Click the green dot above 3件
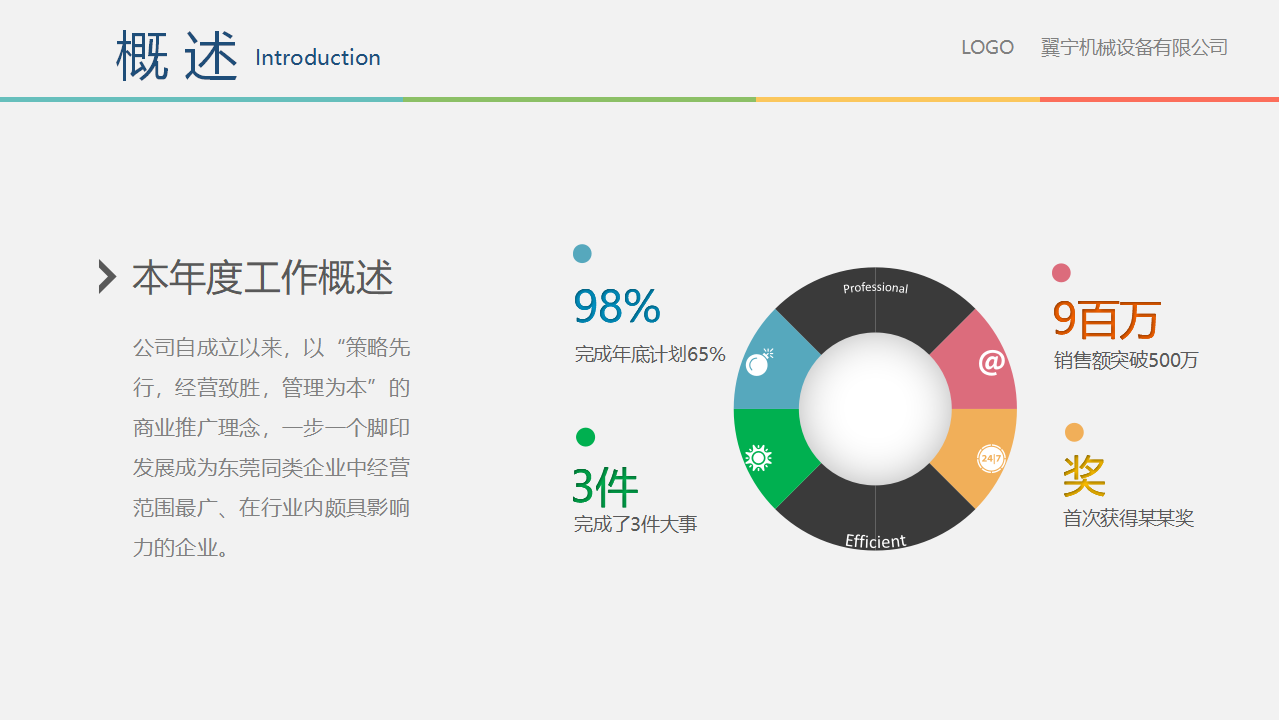The image size is (1279, 720). tap(586, 437)
